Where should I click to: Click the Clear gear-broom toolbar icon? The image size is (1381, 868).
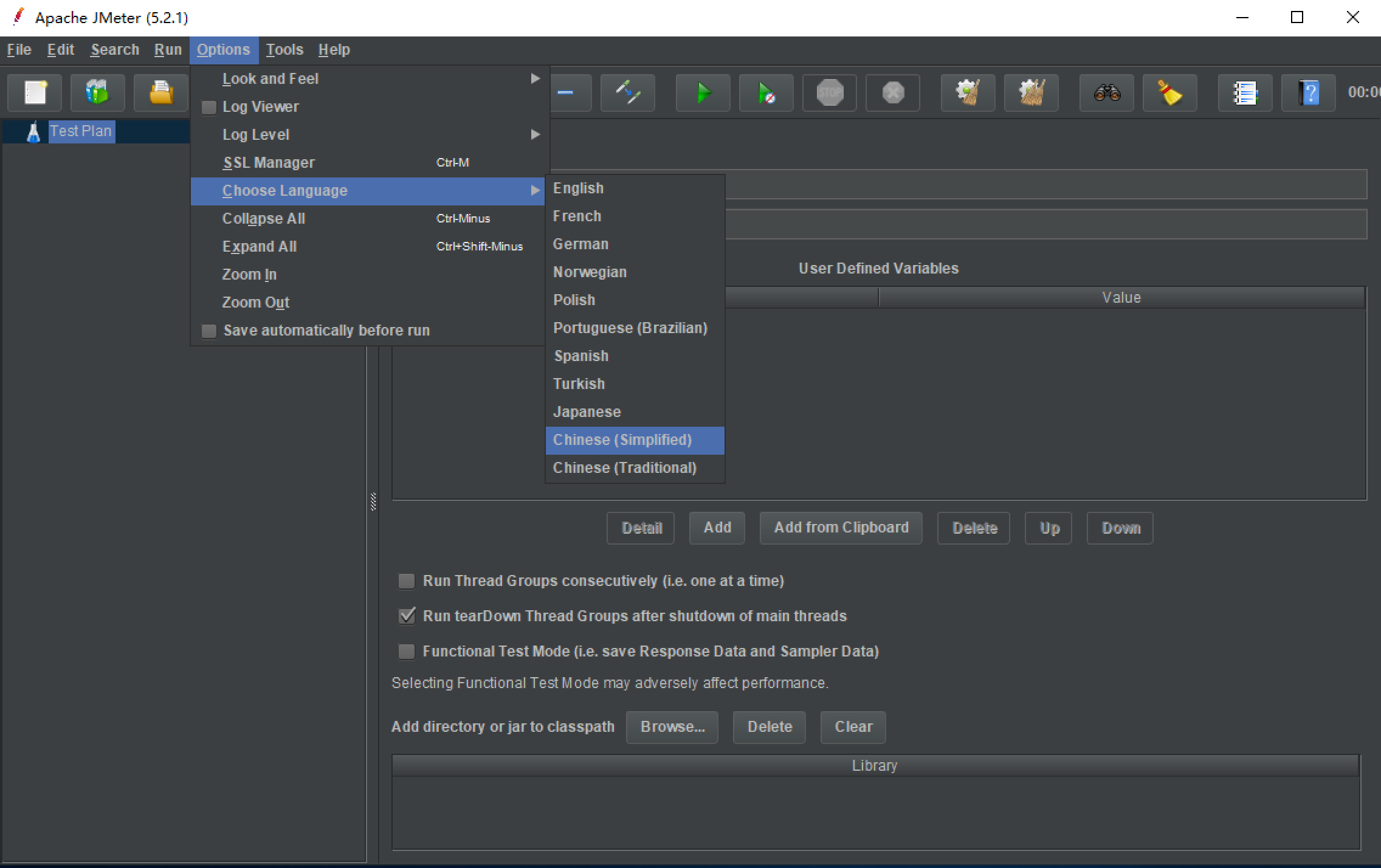pyautogui.click(x=968, y=93)
